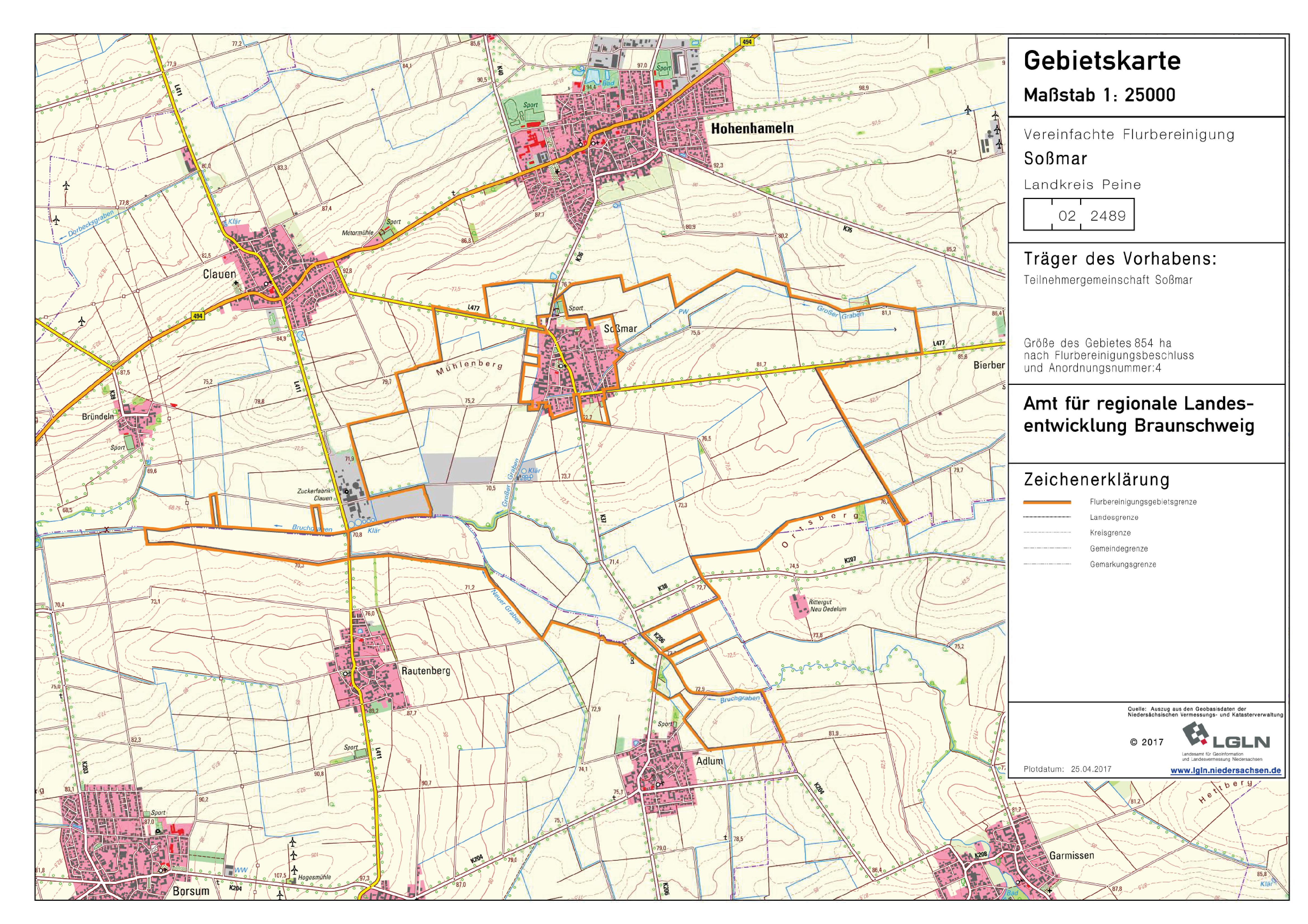Click the orange Flurbereinigungsgebietsgrenze legend swatch
This screenshot has height=924, width=1308.
(1047, 502)
